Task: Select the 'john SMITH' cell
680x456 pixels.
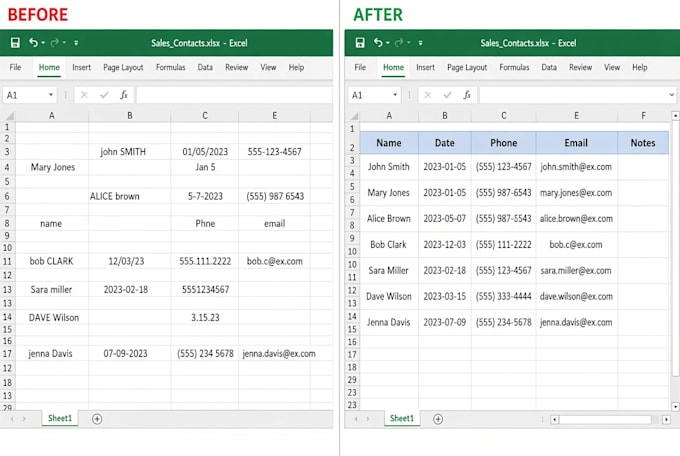Action: (x=130, y=151)
